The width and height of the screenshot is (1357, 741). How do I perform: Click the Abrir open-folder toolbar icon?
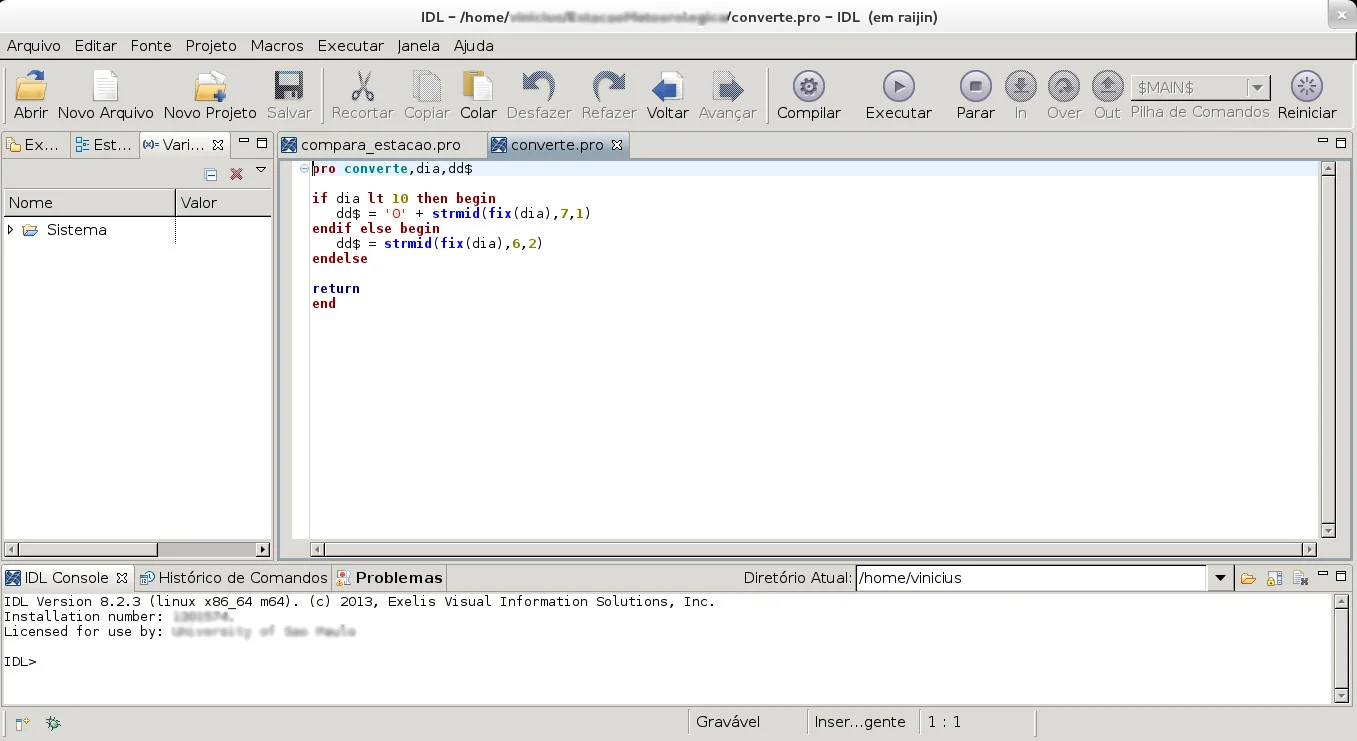click(31, 87)
